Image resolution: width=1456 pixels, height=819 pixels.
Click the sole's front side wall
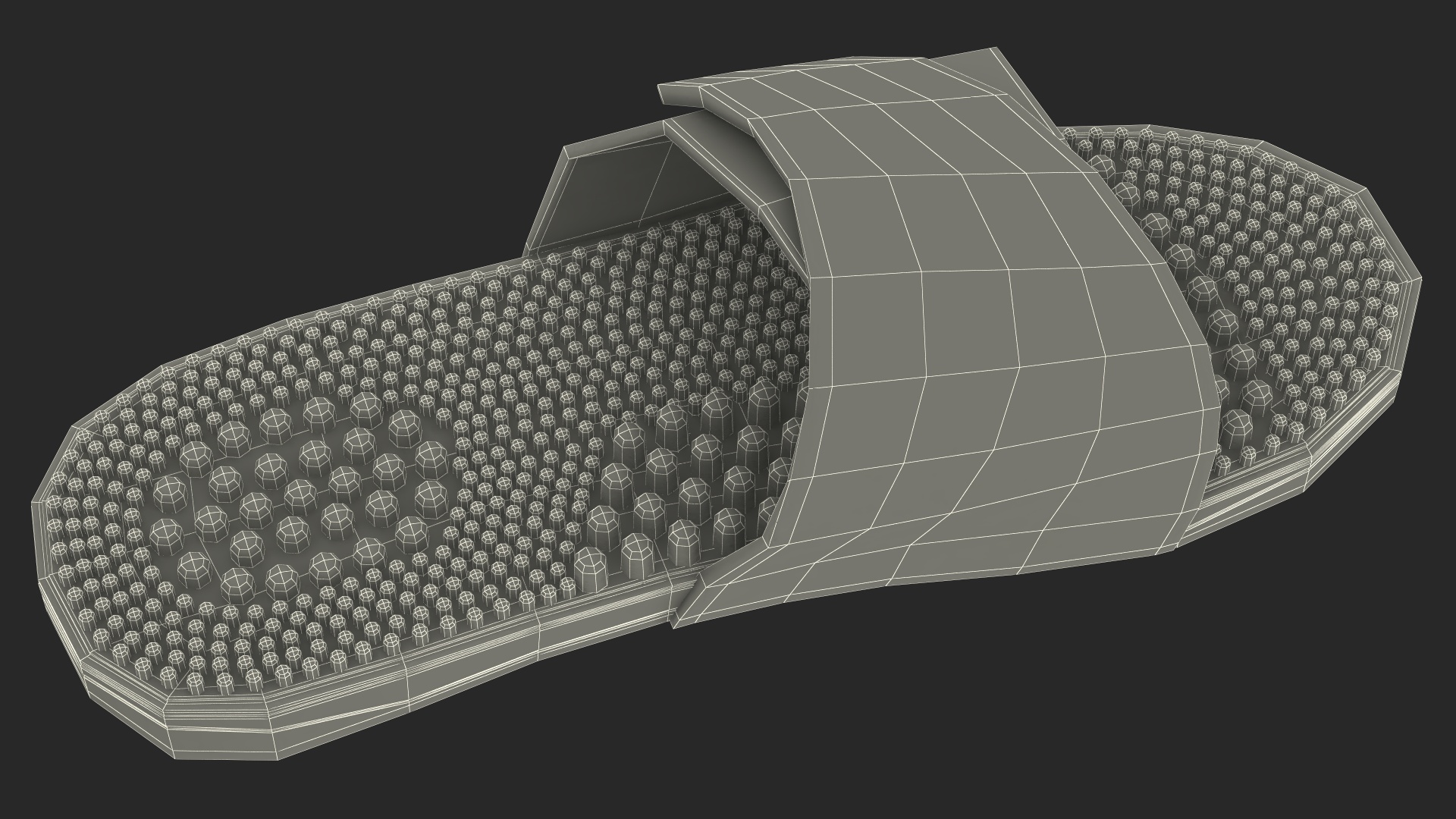coord(455,671)
